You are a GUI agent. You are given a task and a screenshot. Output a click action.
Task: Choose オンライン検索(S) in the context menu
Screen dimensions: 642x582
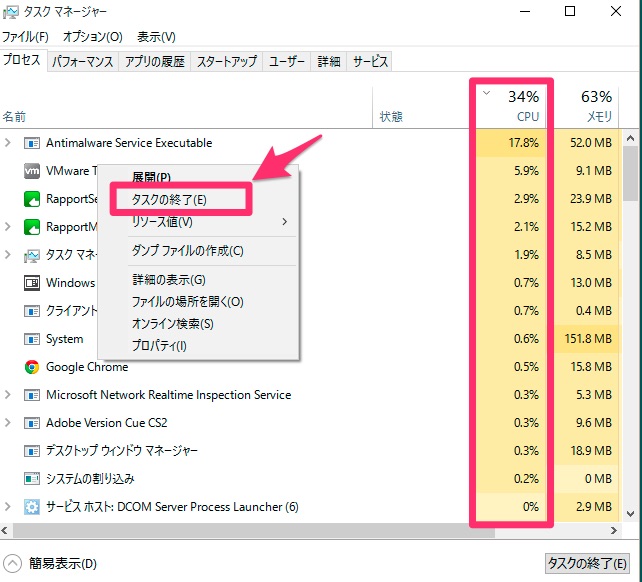[172, 324]
